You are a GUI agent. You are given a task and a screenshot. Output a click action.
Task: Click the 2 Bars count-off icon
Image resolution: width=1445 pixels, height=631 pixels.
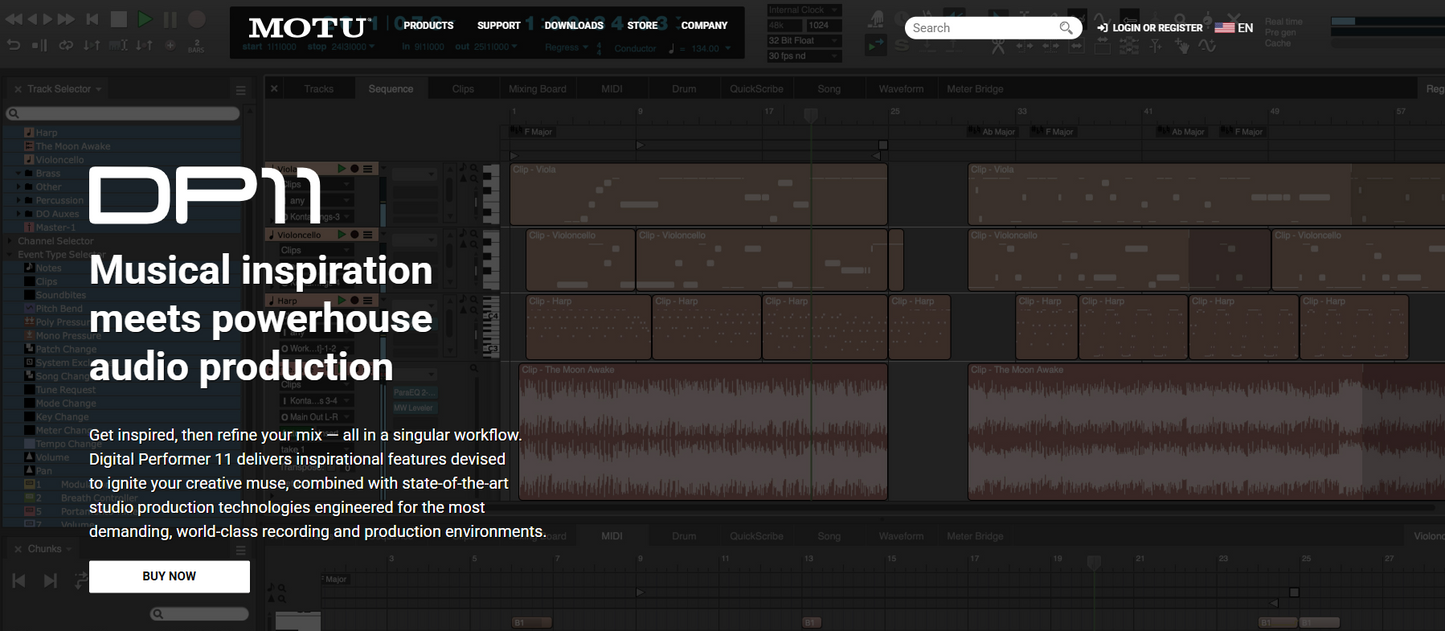pos(196,46)
